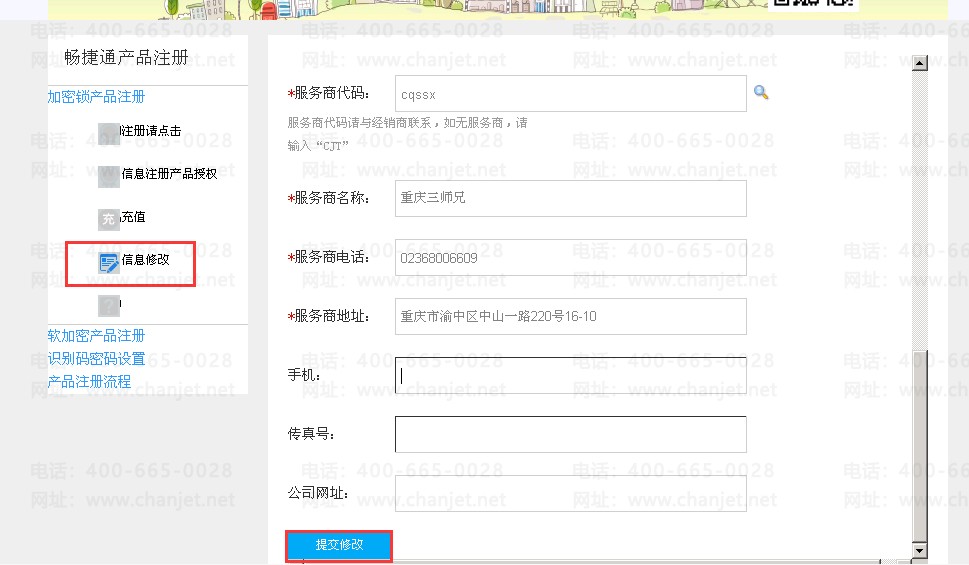Click the scrollbar down arrow
Viewport: 969px width, 565px height.
click(x=920, y=550)
